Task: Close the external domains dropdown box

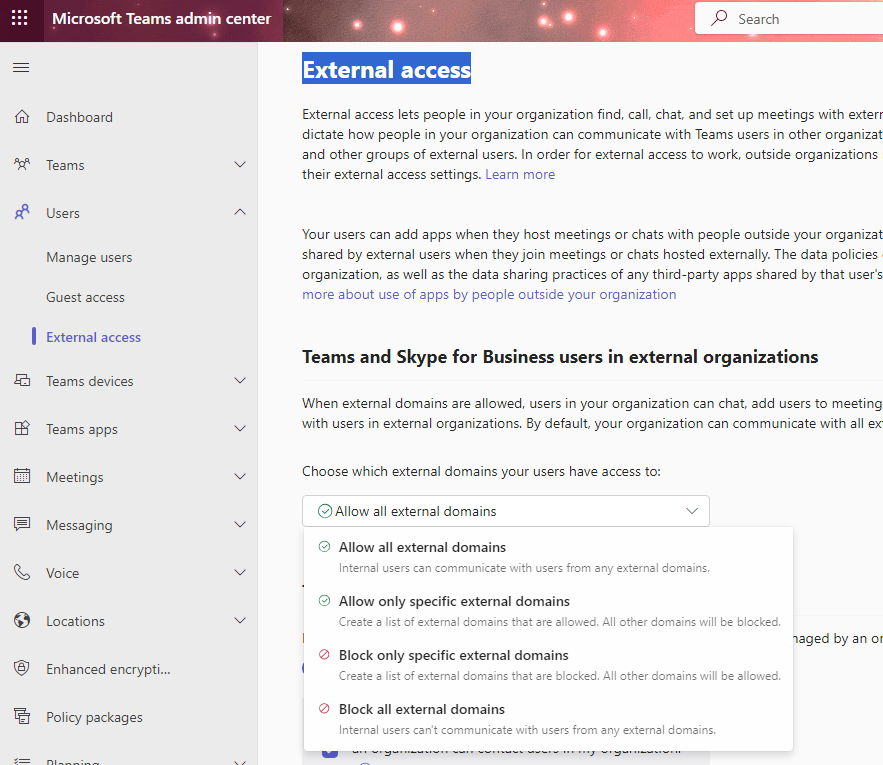Action: click(x=506, y=511)
